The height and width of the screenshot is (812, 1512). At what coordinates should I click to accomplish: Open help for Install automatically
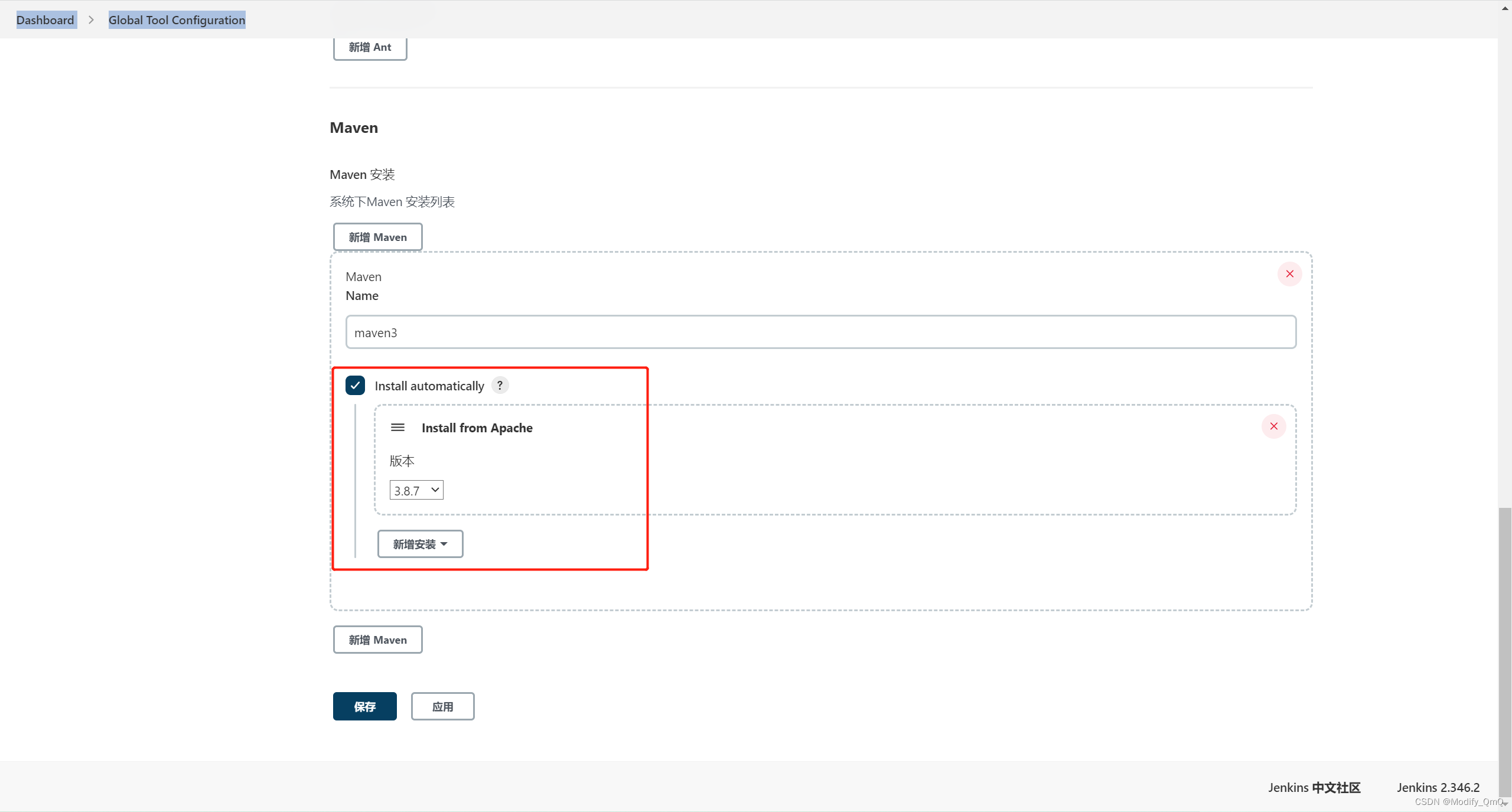point(500,386)
